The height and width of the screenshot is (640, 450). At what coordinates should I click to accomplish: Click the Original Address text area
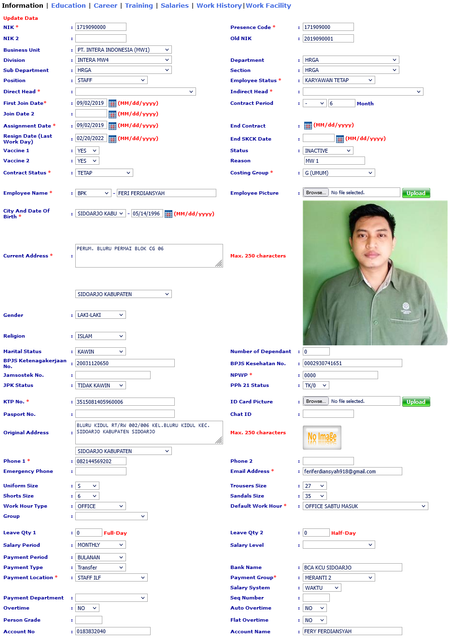coord(149,433)
